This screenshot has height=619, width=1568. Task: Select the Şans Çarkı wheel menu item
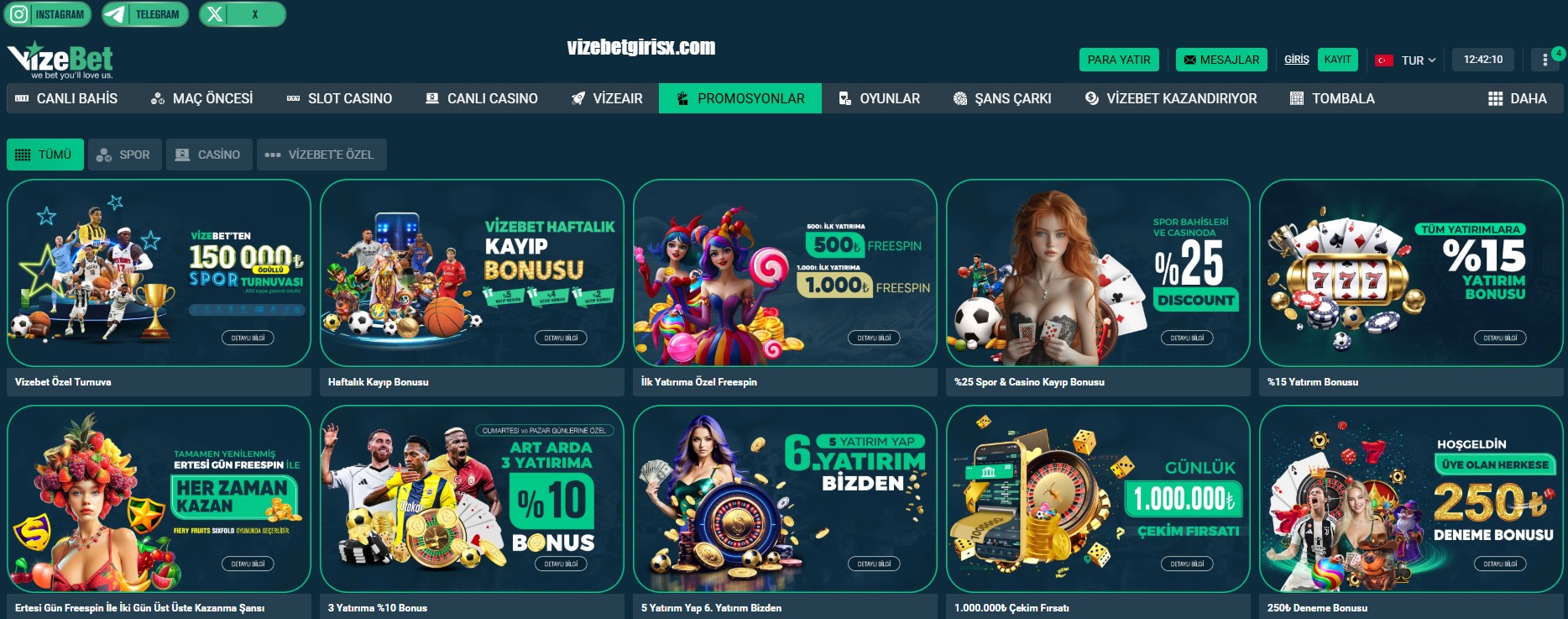pyautogui.click(x=1002, y=98)
